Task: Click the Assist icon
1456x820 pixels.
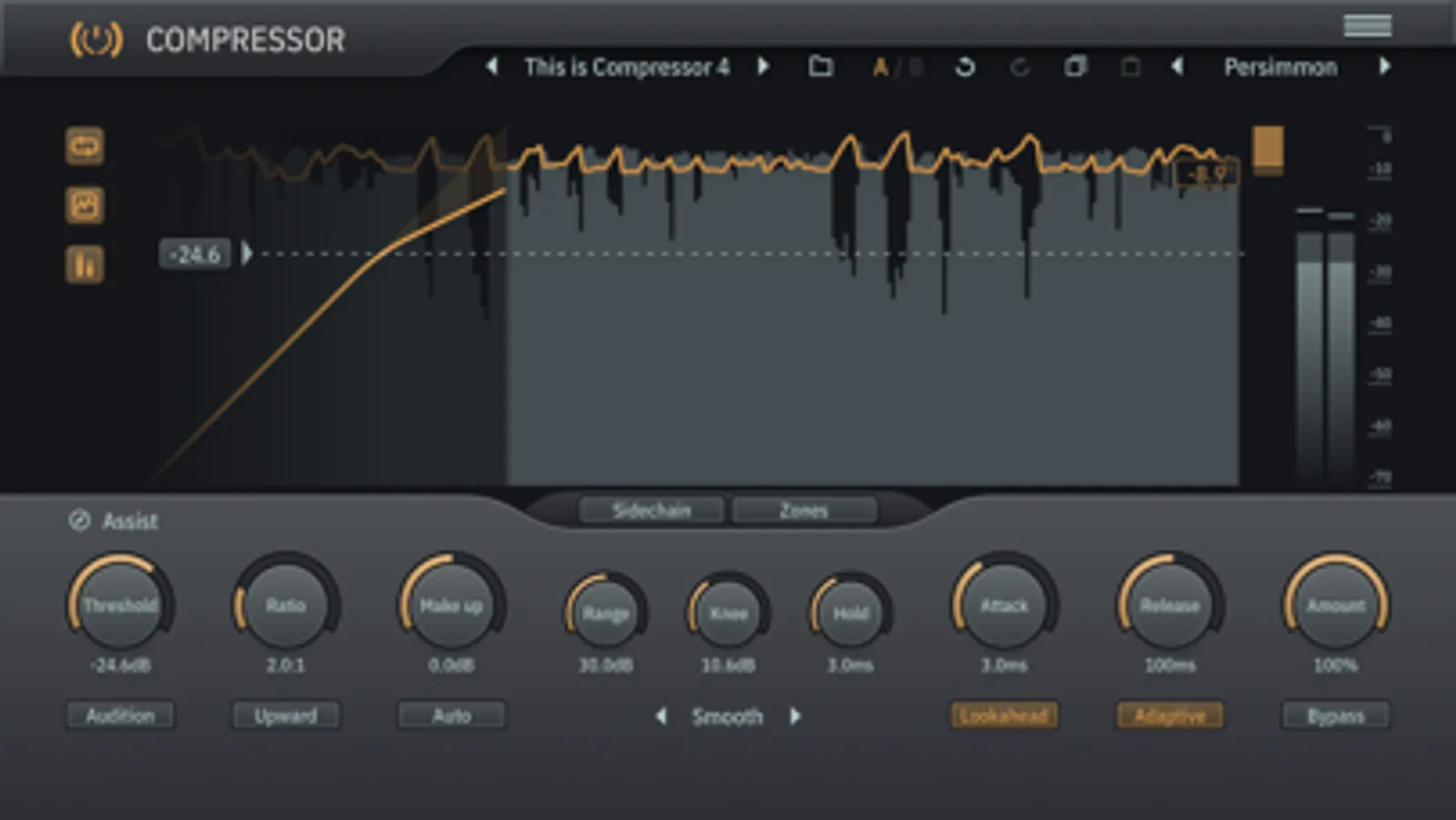Action: (x=79, y=520)
